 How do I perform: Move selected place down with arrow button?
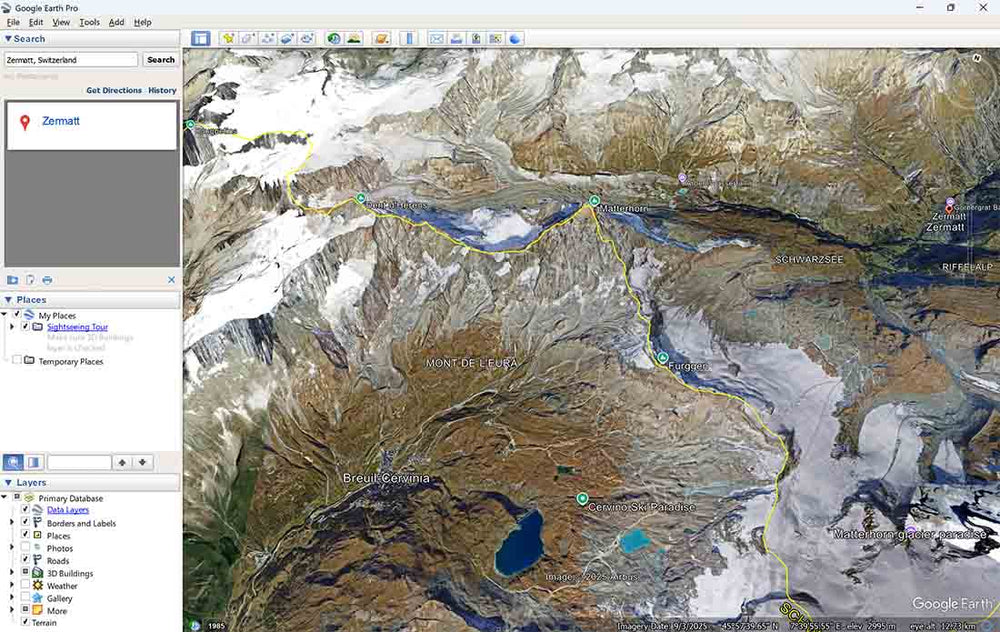[x=142, y=462]
